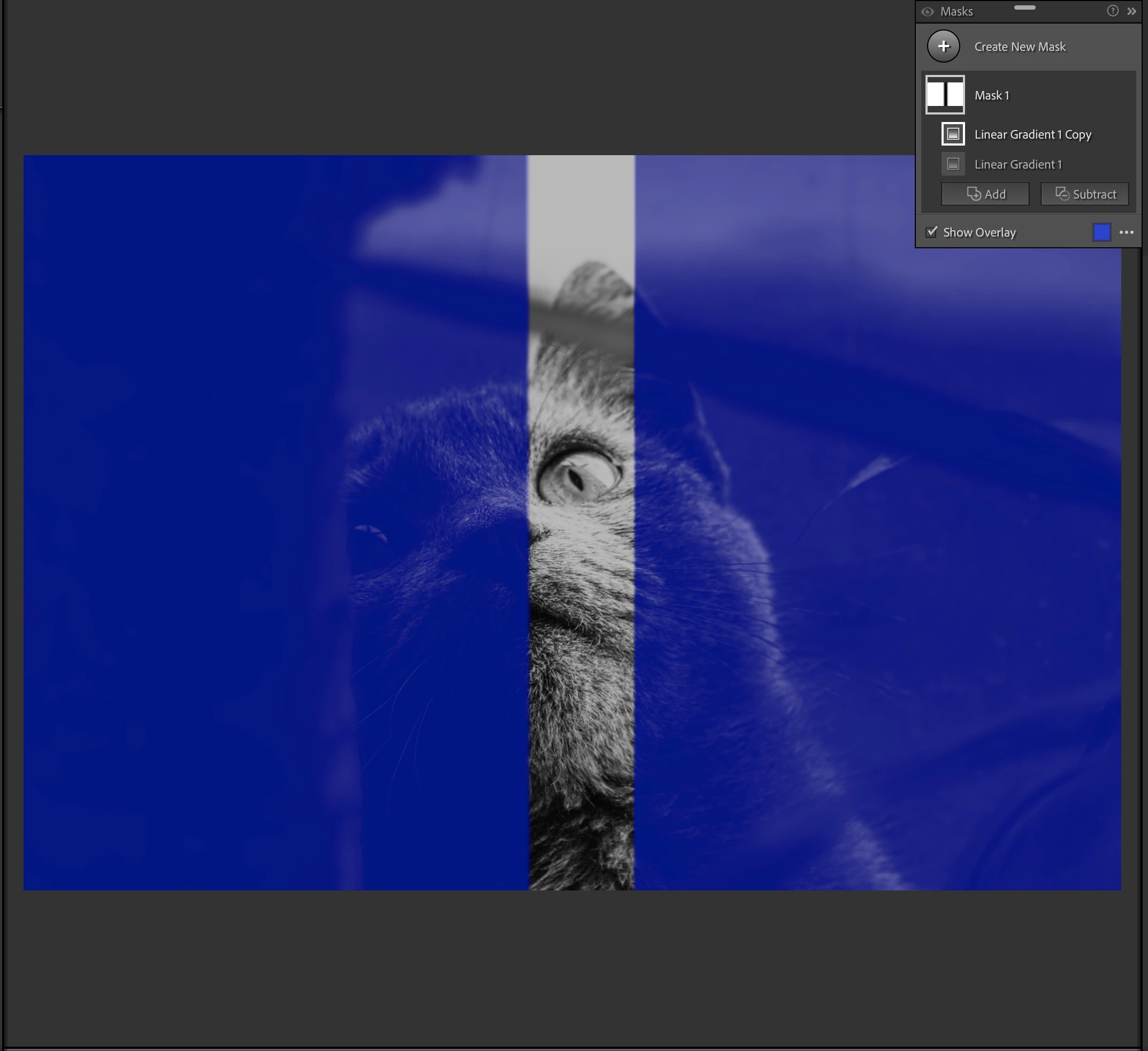
Task: Click the Linear Gradient 1 Copy icon
Action: tap(953, 134)
